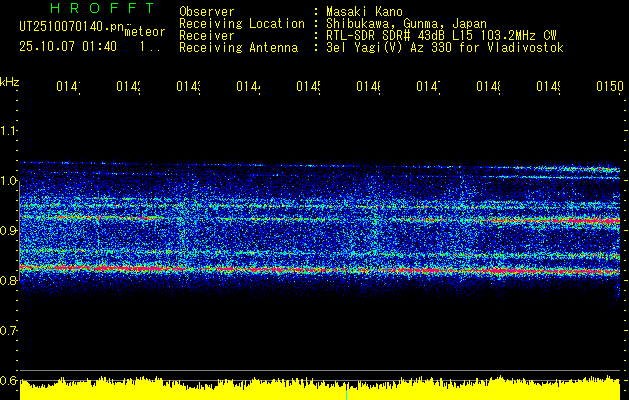This screenshot has width=629, height=400.
Task: Click the 1.0 kHz axis tick
Action: 10,181
